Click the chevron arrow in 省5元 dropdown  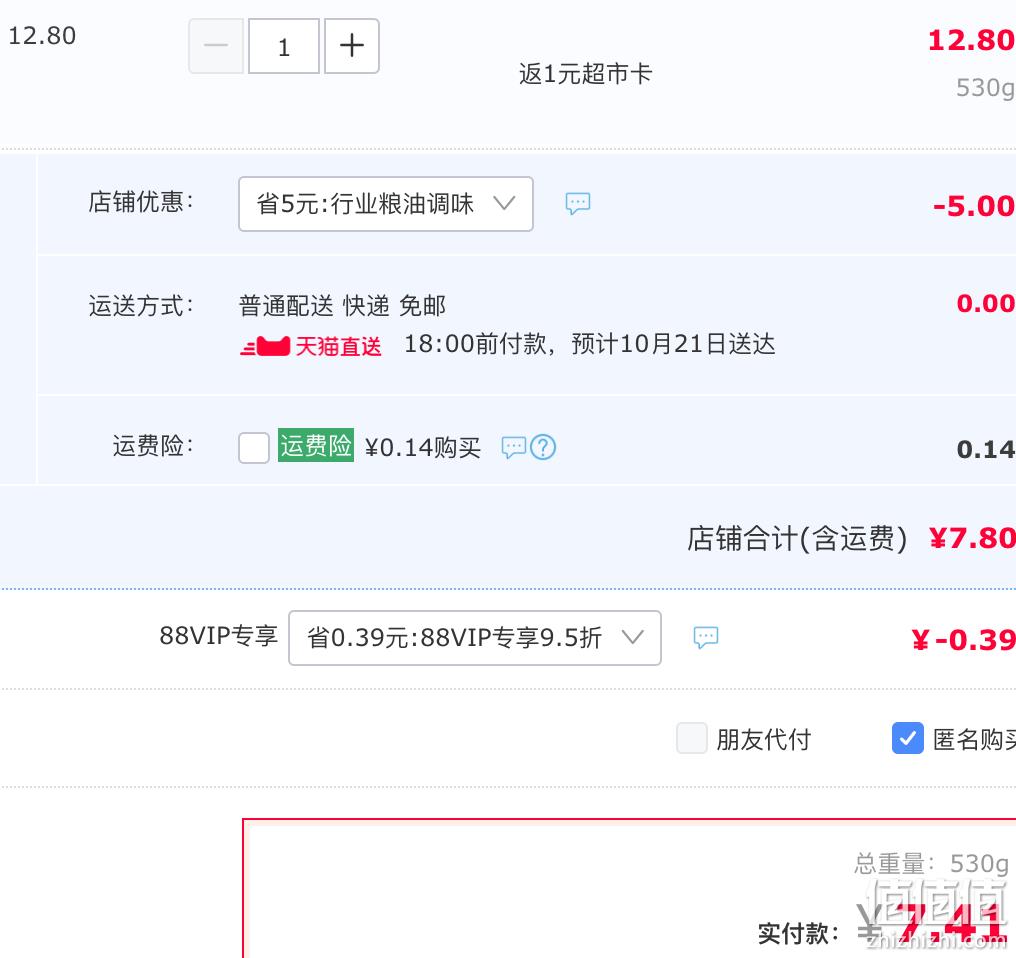click(504, 203)
